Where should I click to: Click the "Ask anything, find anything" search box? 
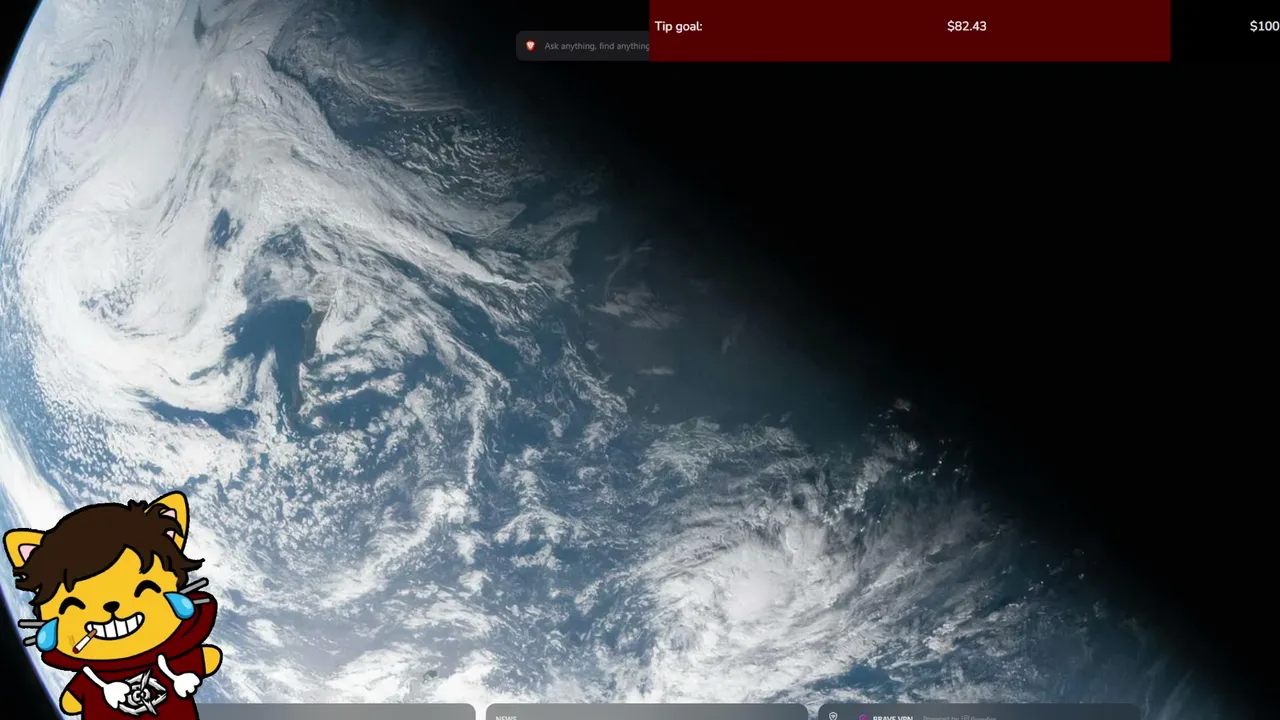click(x=584, y=46)
